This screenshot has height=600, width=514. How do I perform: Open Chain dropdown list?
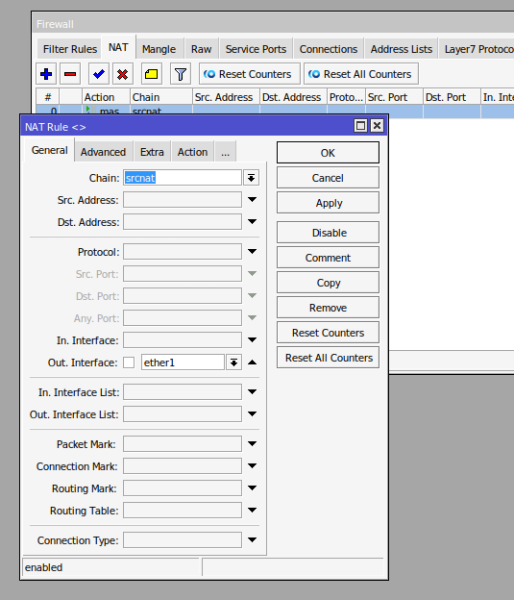click(x=251, y=178)
